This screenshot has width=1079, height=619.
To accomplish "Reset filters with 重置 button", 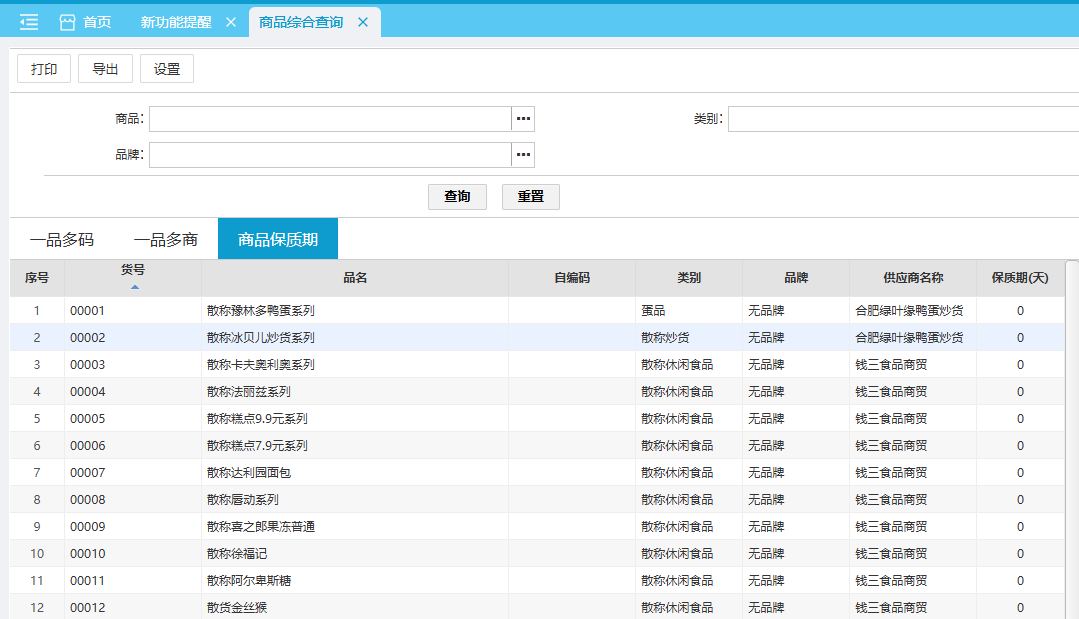I will pyautogui.click(x=530, y=196).
